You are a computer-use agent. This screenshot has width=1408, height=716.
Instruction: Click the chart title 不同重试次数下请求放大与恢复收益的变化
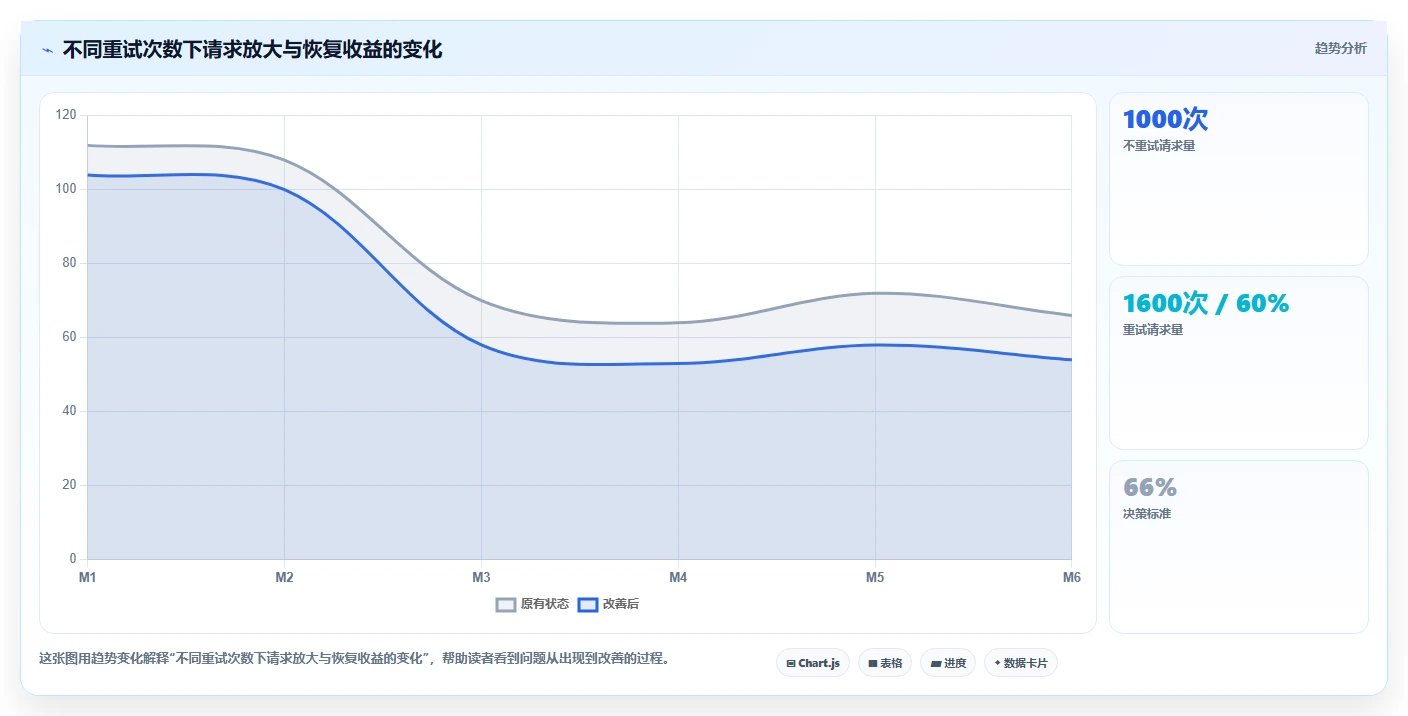pyautogui.click(x=252, y=49)
